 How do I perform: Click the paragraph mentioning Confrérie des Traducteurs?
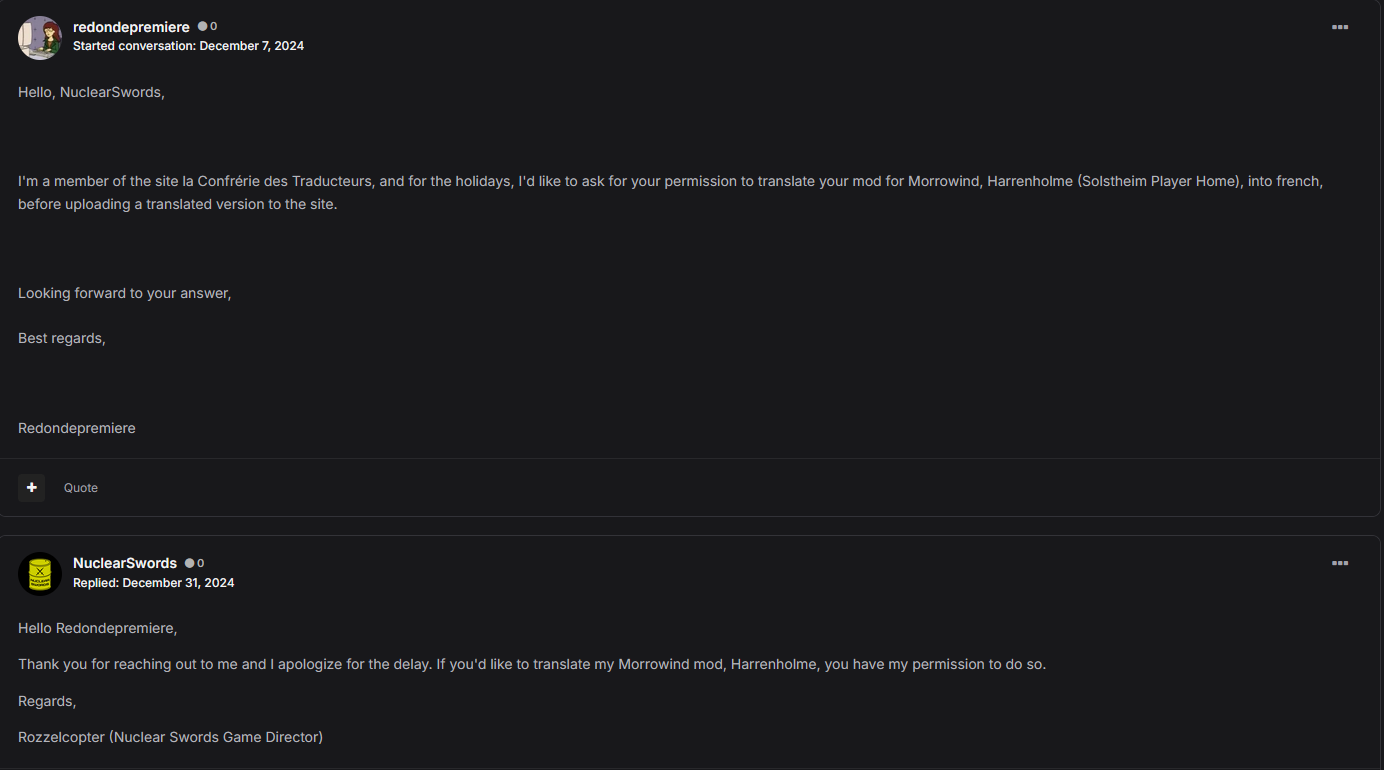coord(671,193)
